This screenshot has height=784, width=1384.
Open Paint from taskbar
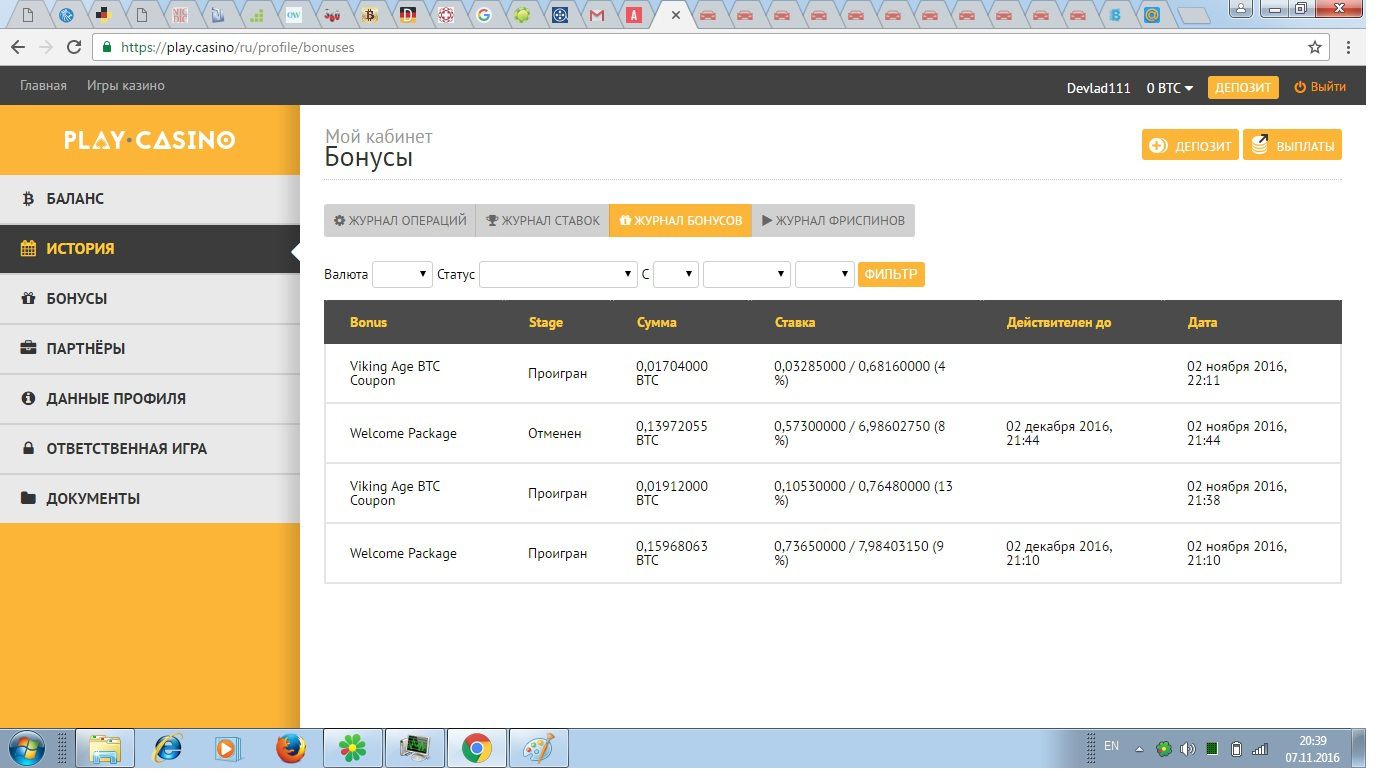coord(539,748)
